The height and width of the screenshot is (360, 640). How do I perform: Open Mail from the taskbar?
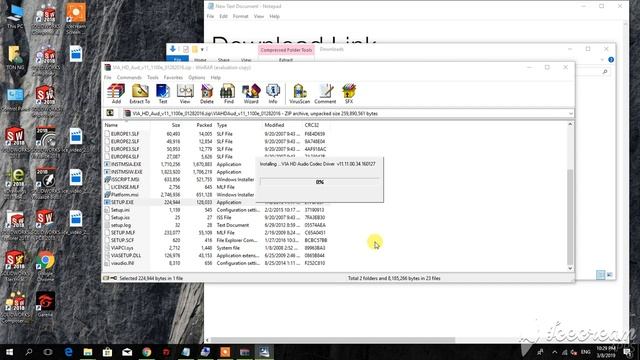coord(127,352)
